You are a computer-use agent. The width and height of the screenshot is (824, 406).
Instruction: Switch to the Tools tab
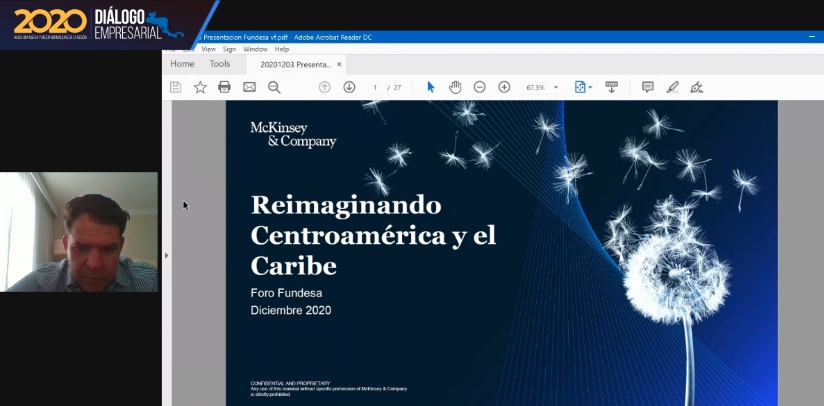[219, 64]
